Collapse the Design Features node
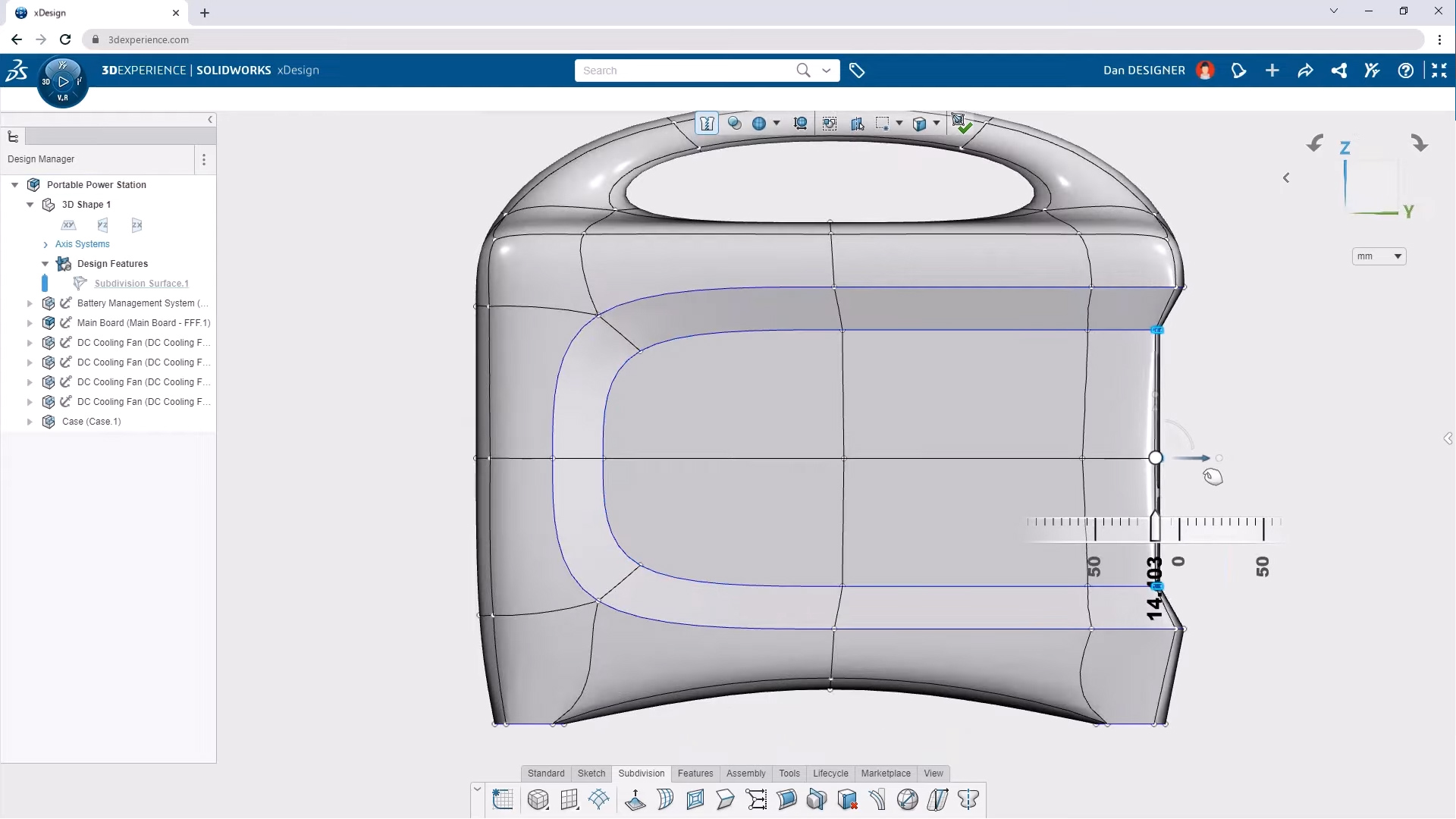 tap(45, 263)
